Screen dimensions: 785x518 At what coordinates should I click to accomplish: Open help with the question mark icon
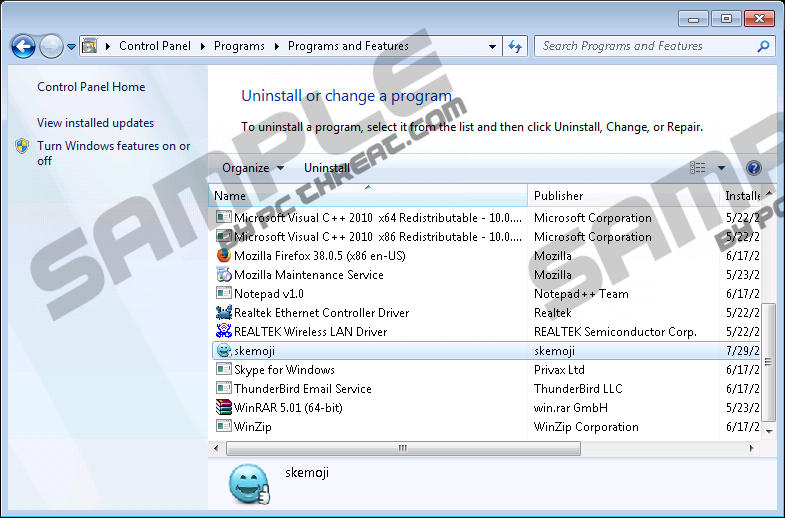[x=754, y=168]
